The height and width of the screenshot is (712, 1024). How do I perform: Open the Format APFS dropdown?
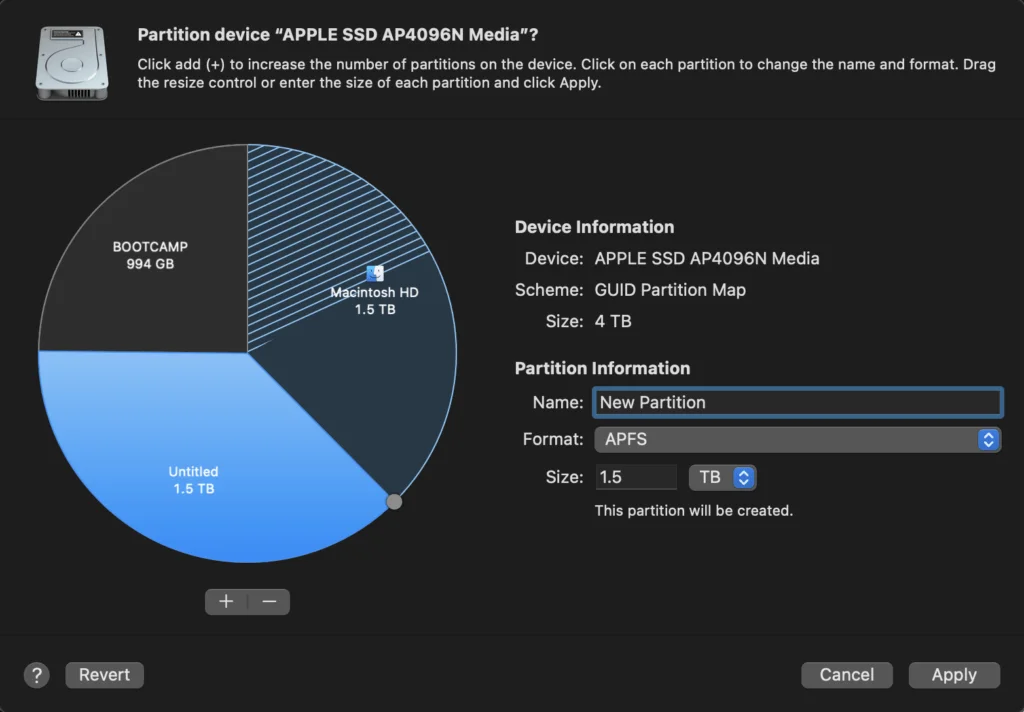click(x=797, y=440)
